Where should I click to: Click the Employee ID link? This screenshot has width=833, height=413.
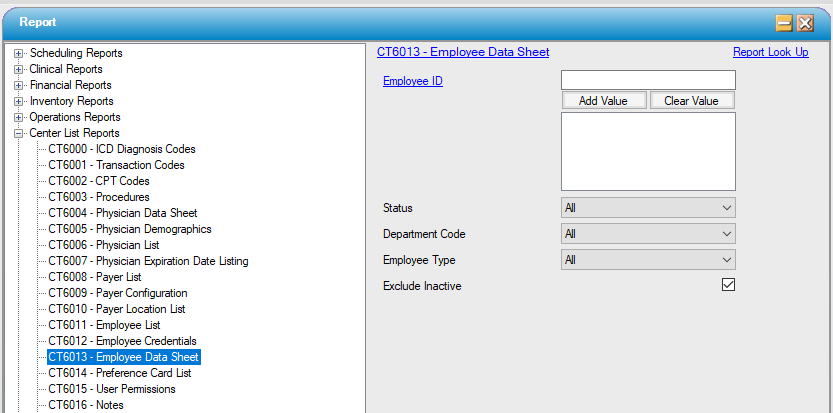[x=413, y=81]
